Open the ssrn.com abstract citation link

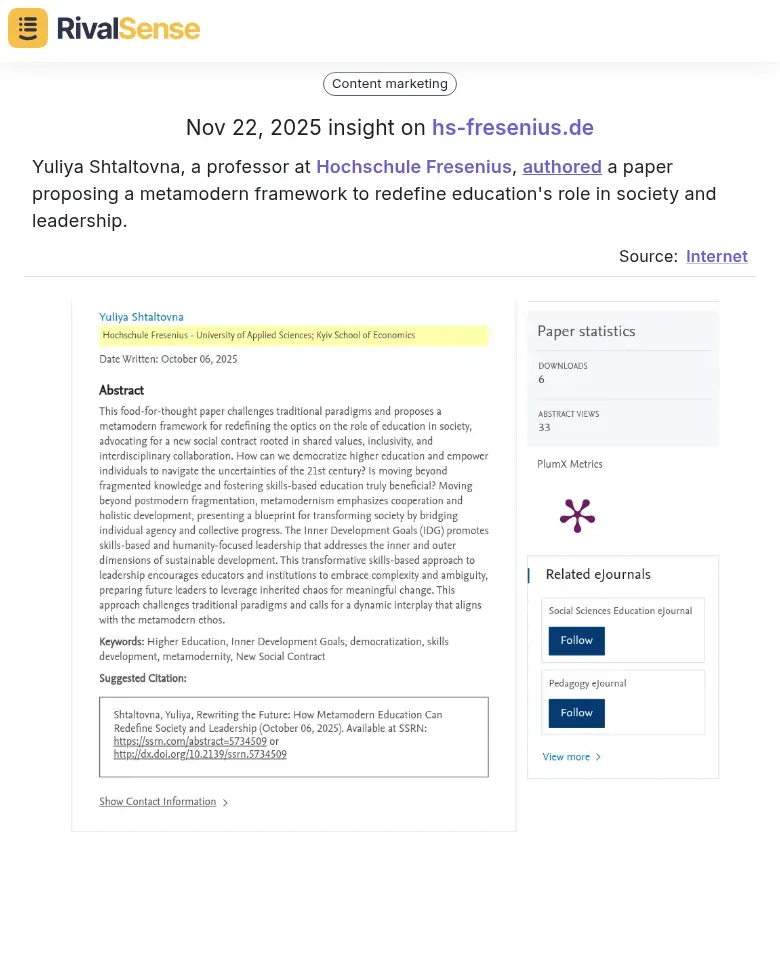coord(190,742)
